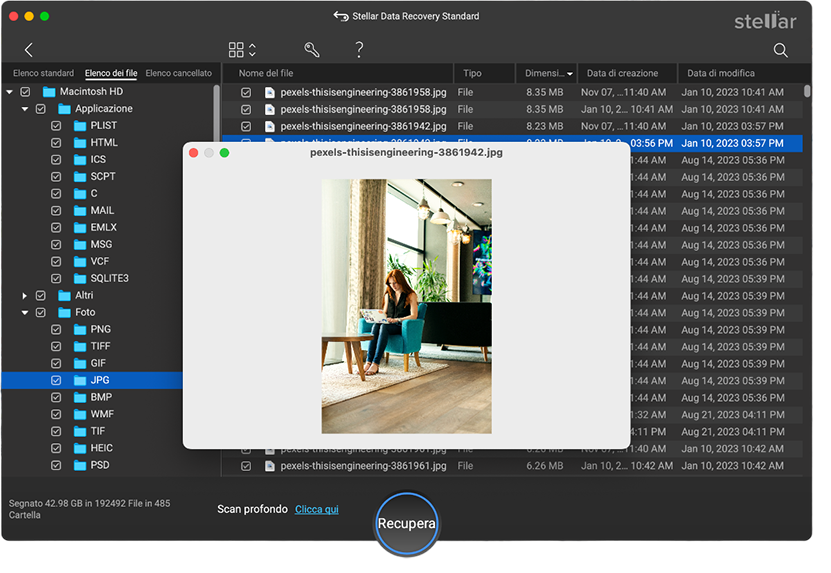Viewport: 831px width, 573px height.
Task: Switch to the Elenco standard tab
Action: click(x=43, y=73)
